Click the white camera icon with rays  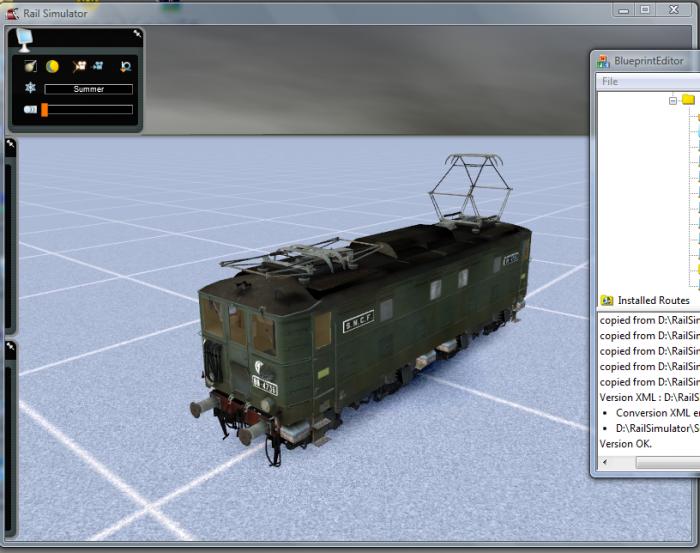pos(79,67)
